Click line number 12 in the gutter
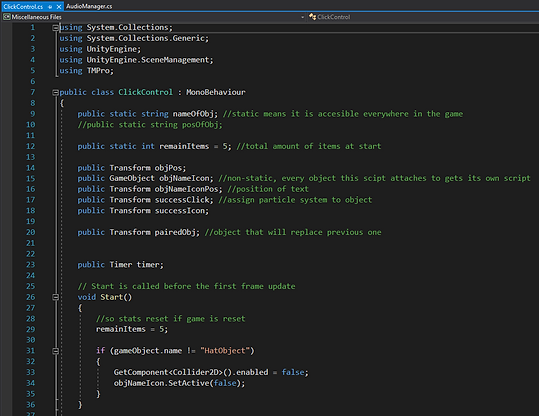This screenshot has height=416, width=539. (31, 146)
